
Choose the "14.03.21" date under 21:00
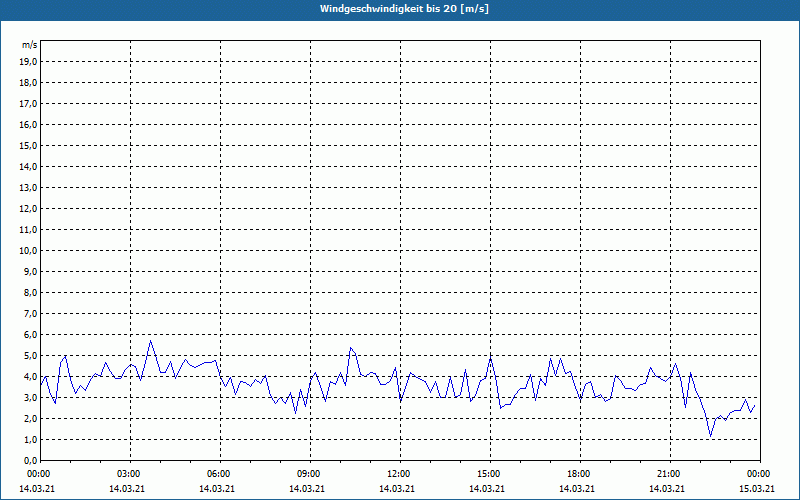[667, 488]
